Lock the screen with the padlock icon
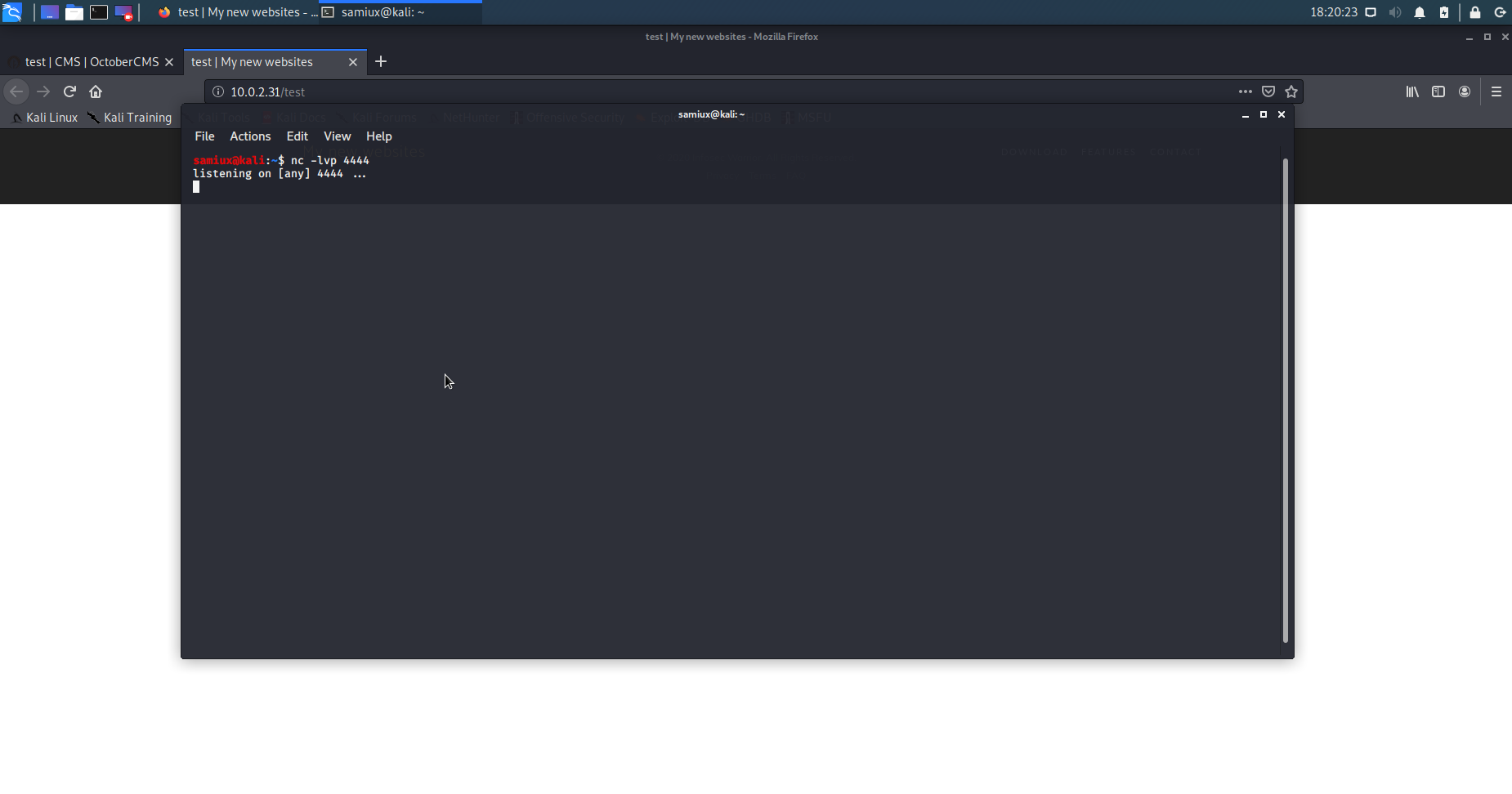 pos(1475,12)
